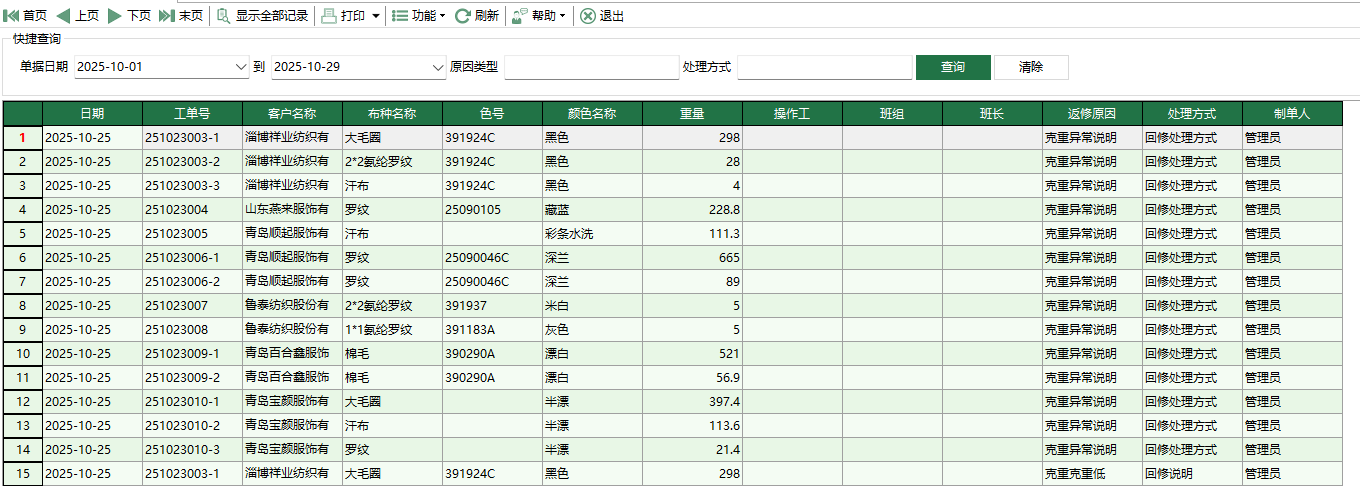Click weight cell 113.6
Screen dimensions: 1360x486
coord(693,425)
